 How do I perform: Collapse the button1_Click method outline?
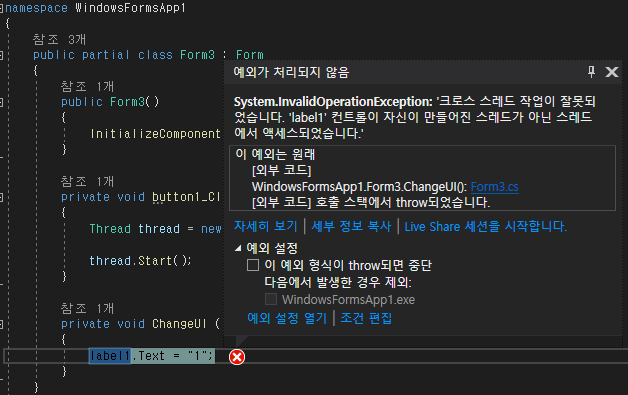(x=2, y=197)
